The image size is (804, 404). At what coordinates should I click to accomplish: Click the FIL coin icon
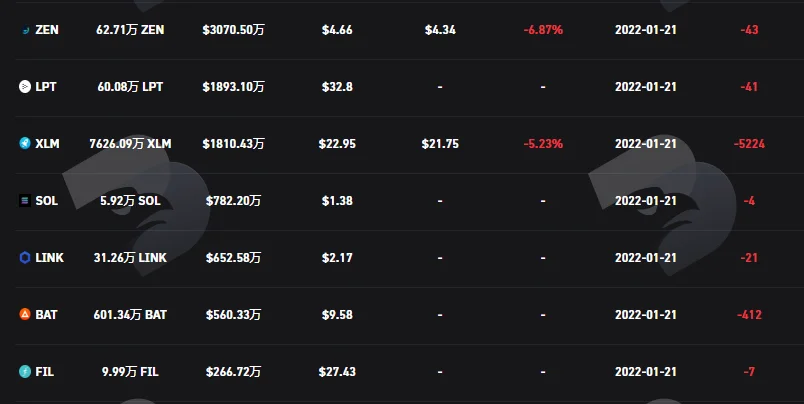pyautogui.click(x=25, y=371)
